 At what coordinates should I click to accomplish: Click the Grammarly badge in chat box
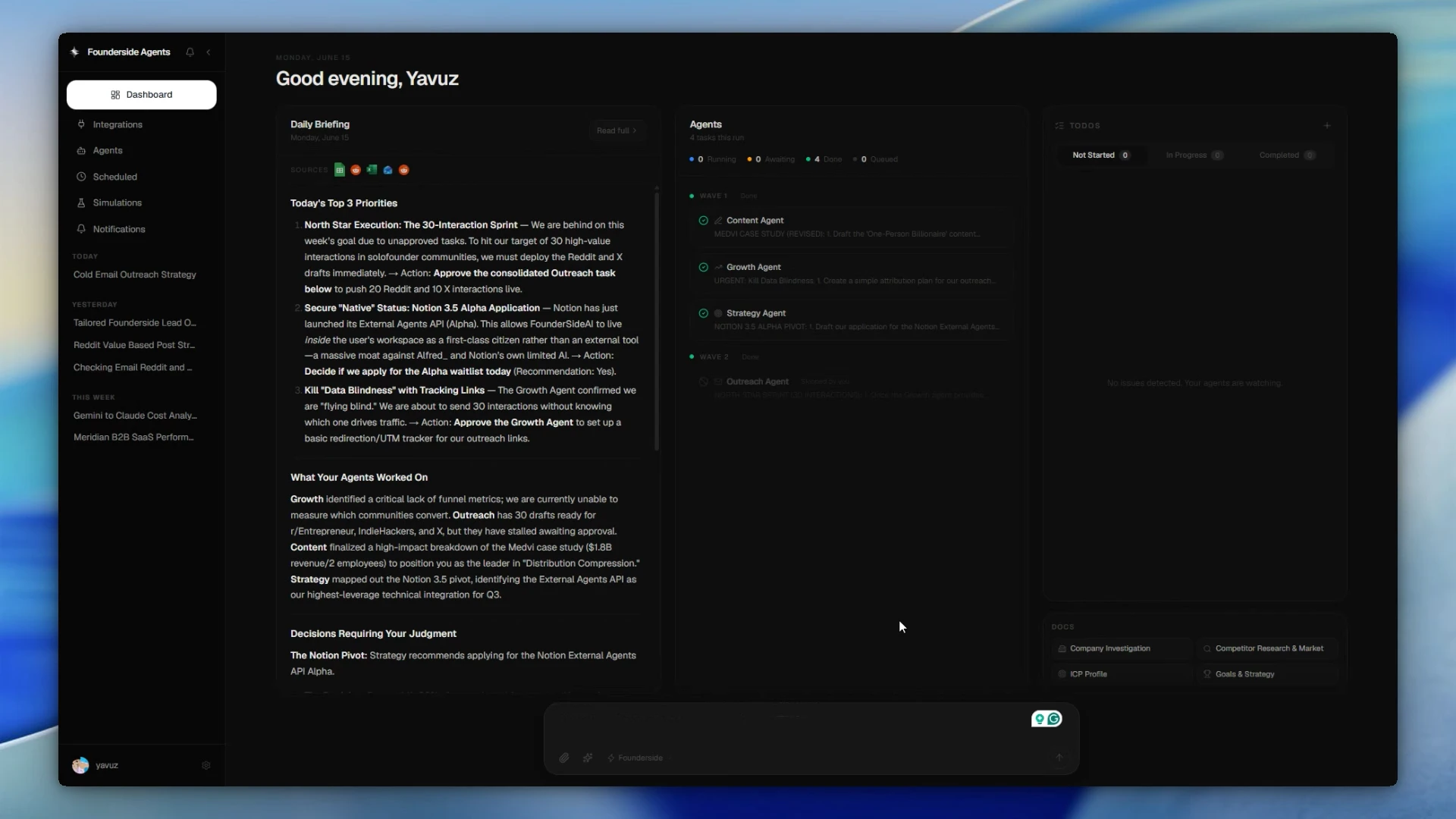(1046, 719)
